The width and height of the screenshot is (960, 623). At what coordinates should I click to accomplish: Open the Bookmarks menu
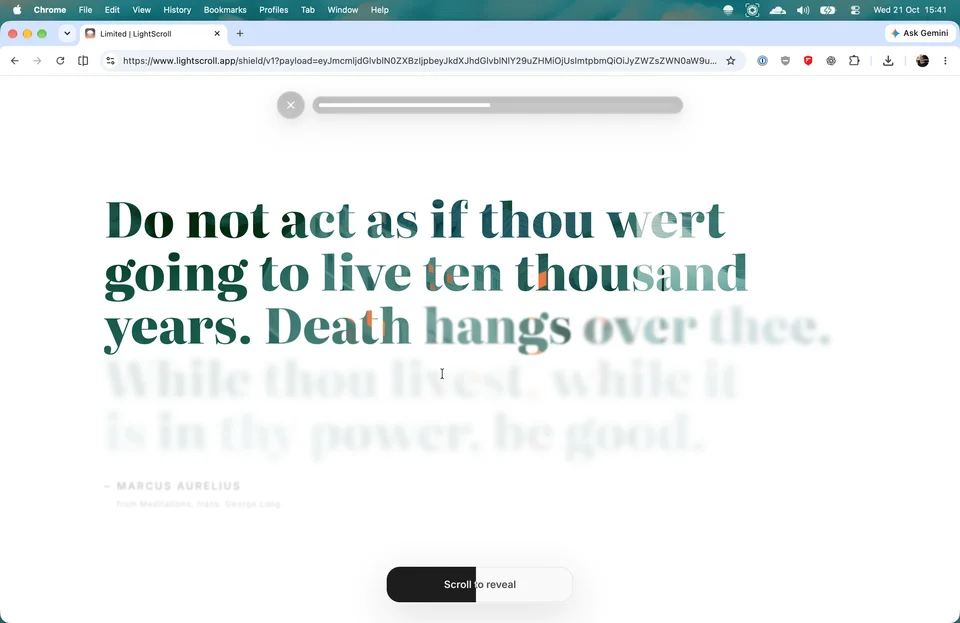click(x=225, y=10)
